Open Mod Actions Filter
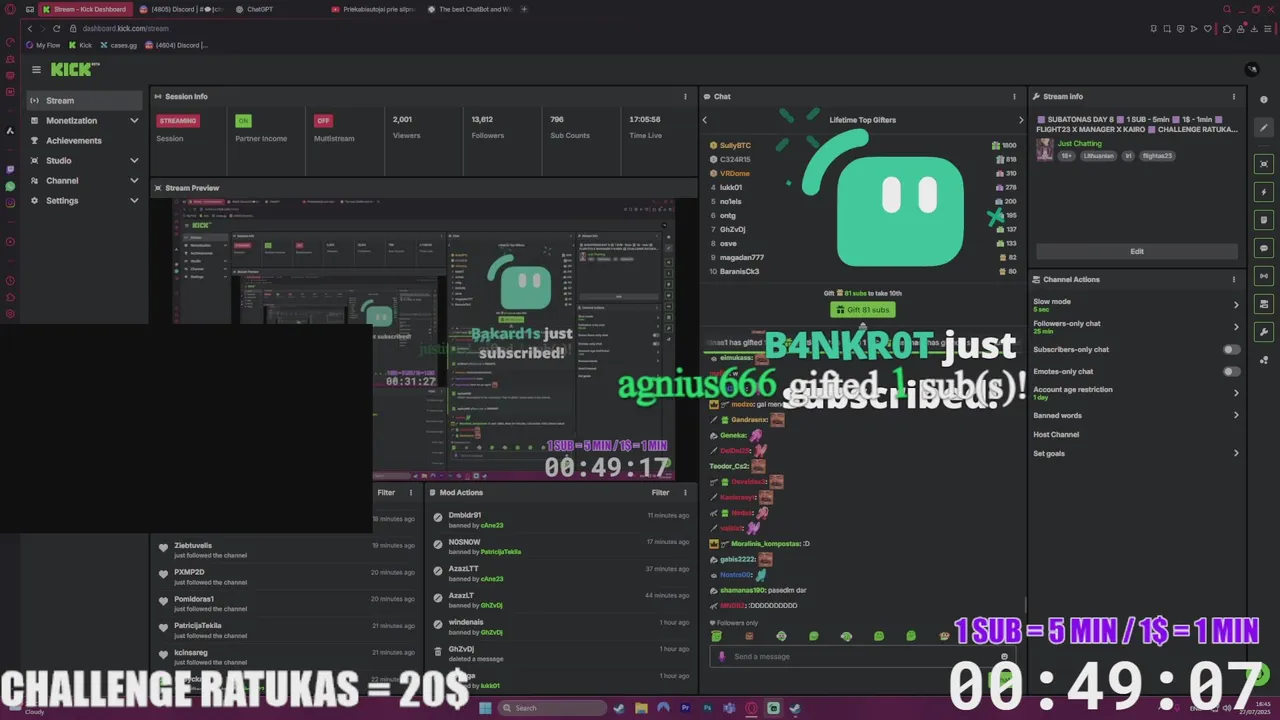 pyautogui.click(x=660, y=493)
